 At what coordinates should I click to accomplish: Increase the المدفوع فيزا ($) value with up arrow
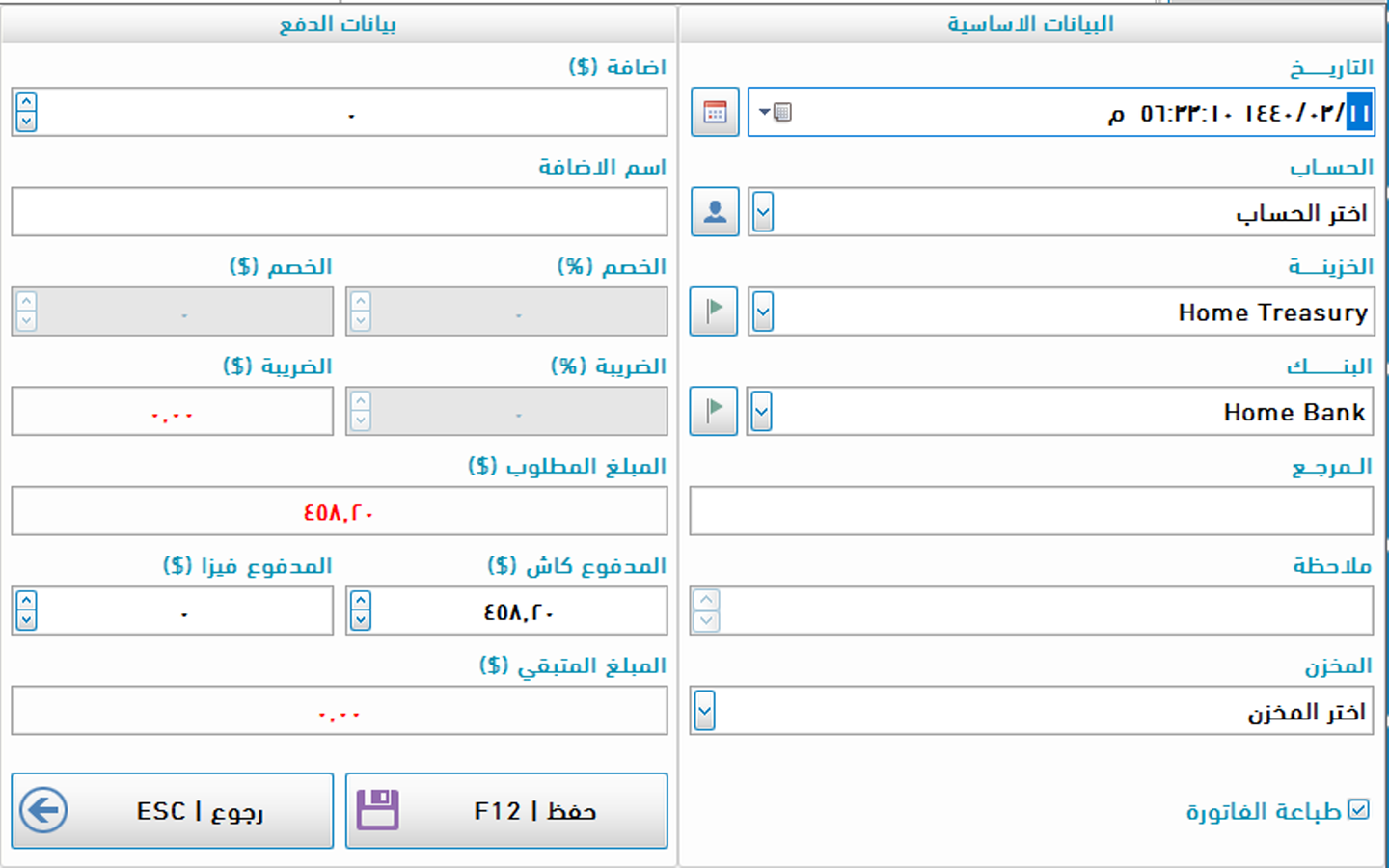tap(27, 600)
